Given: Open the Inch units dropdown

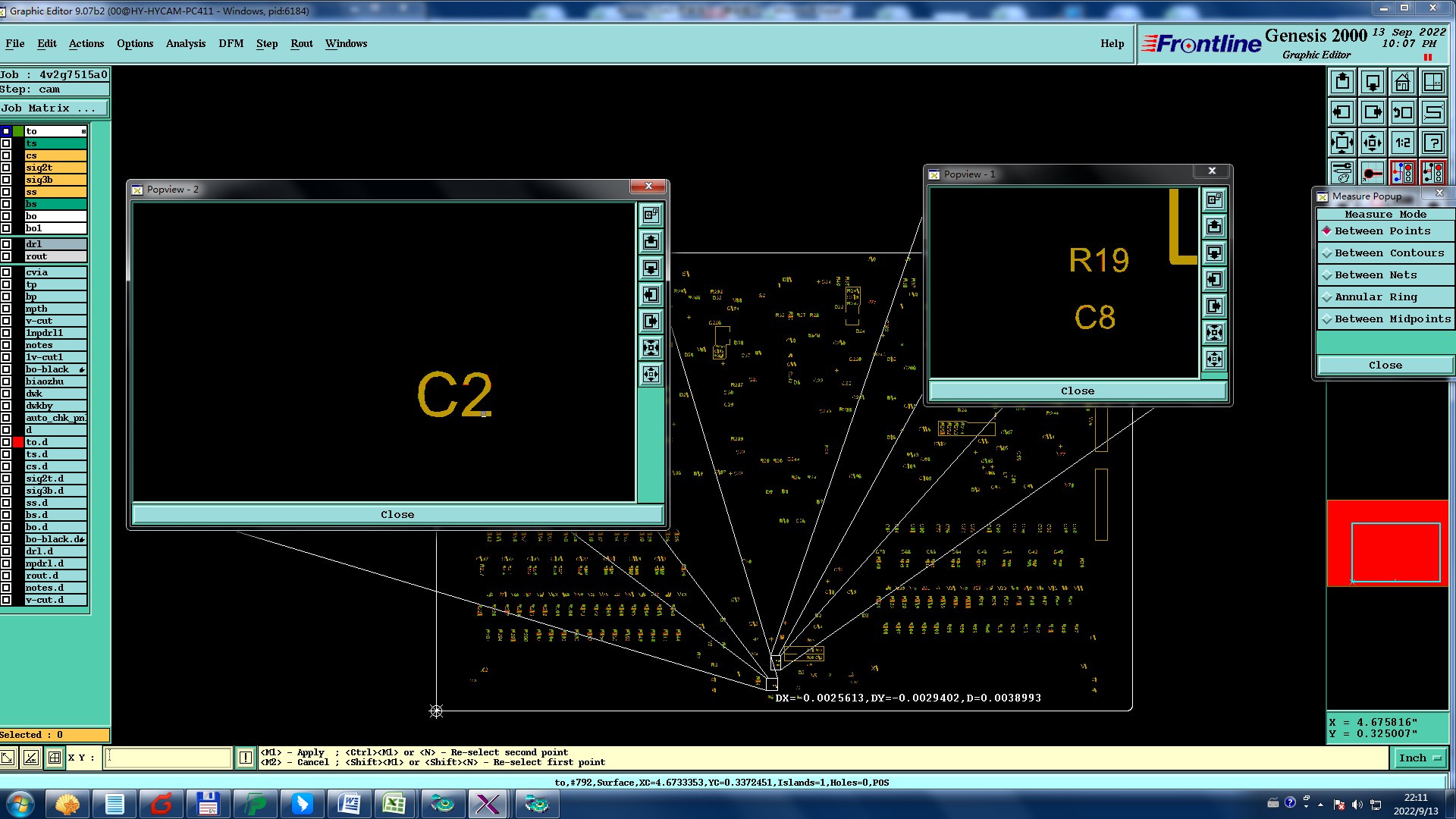Looking at the screenshot, I should coord(1420,758).
